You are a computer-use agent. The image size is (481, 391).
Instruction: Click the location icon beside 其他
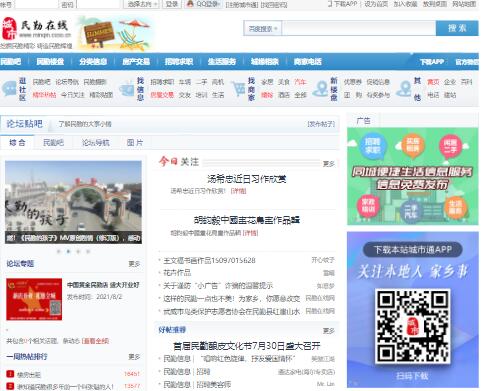tap(404, 89)
